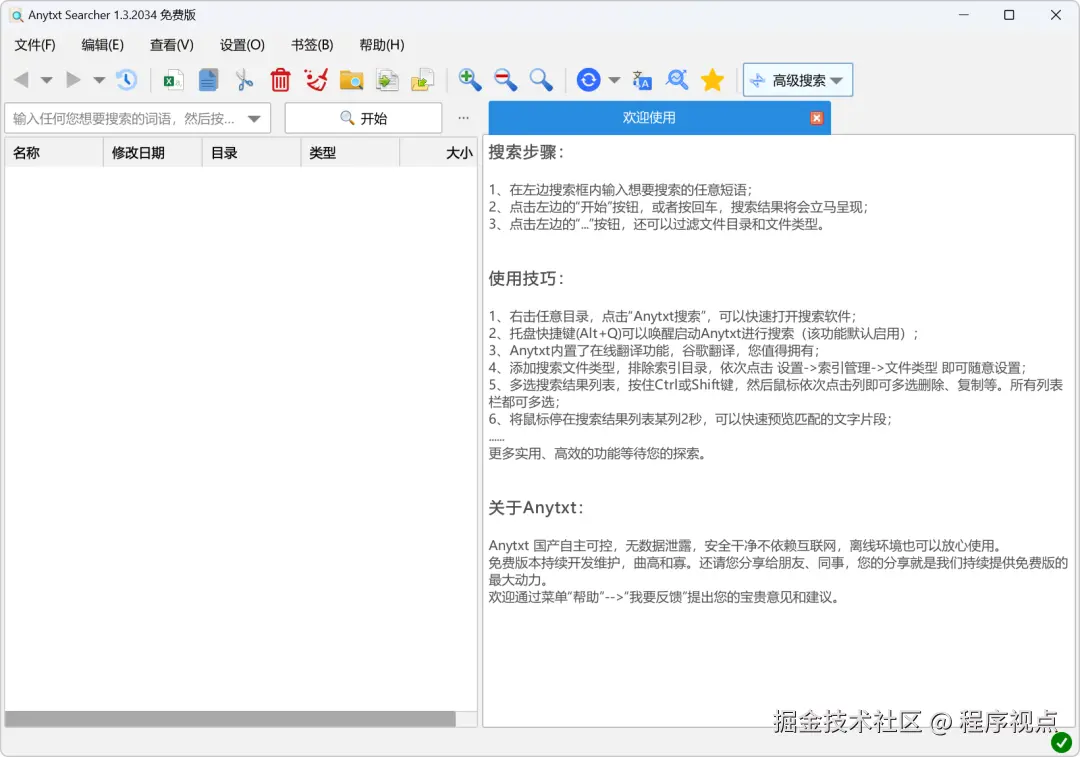Click the translate icon in toolbar
The width and height of the screenshot is (1080, 757).
click(641, 80)
